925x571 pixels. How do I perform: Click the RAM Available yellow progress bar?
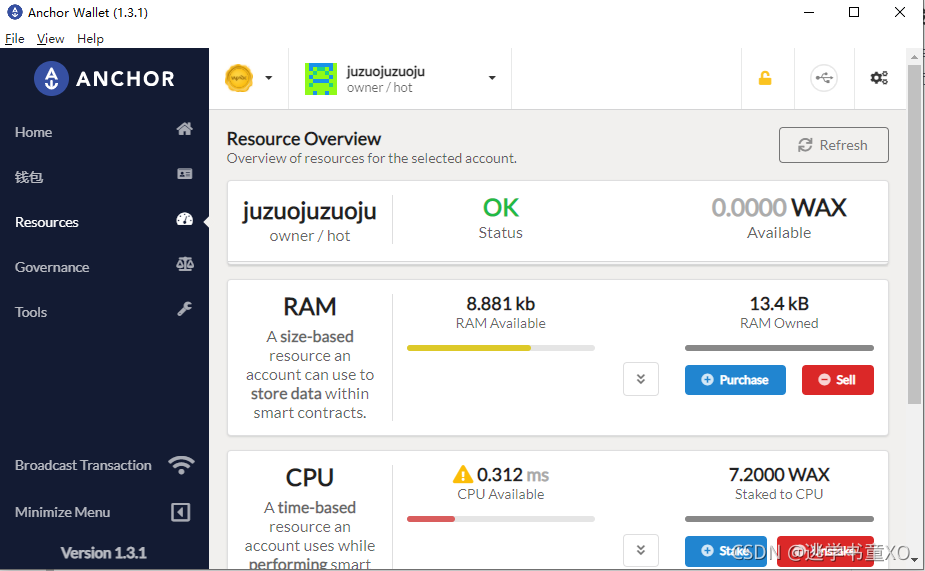501,348
